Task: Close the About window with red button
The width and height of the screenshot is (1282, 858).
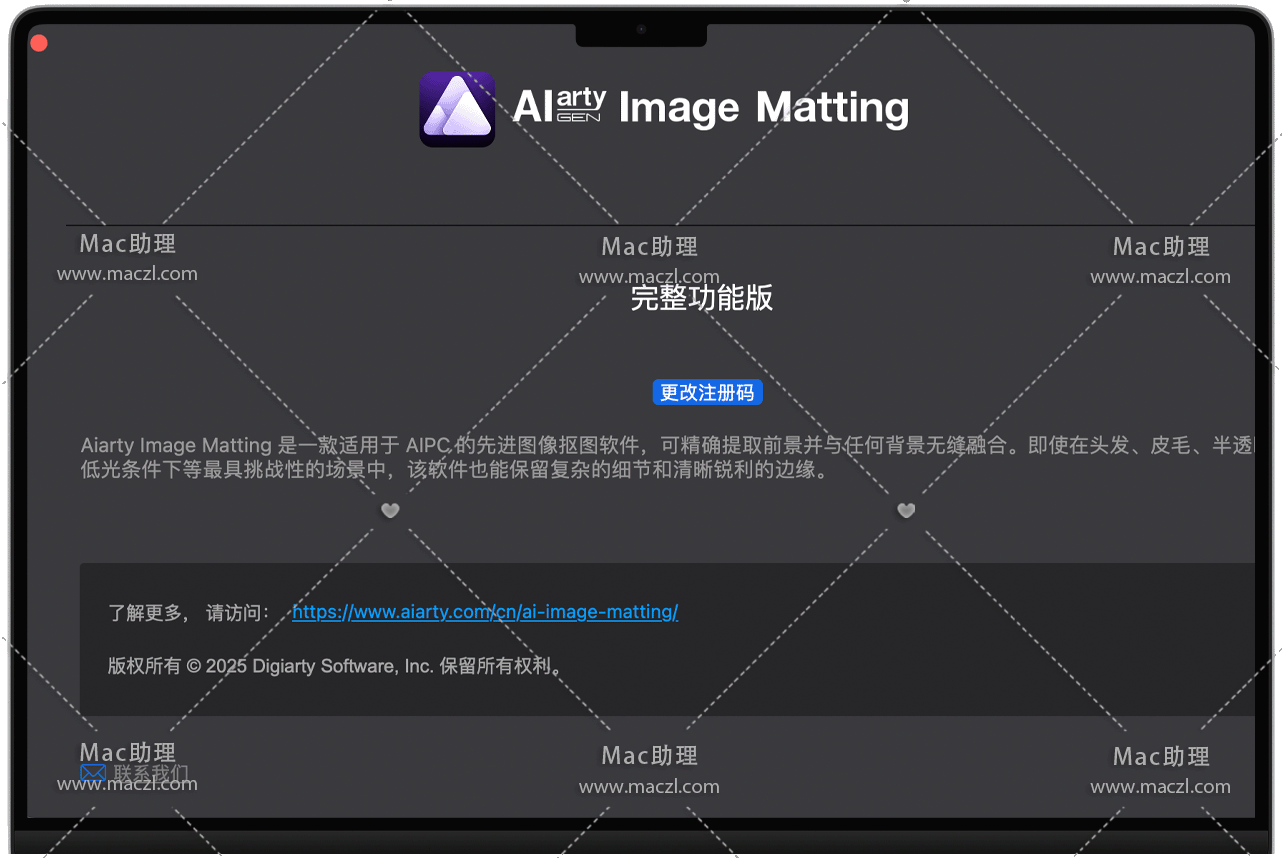Action: [39, 43]
